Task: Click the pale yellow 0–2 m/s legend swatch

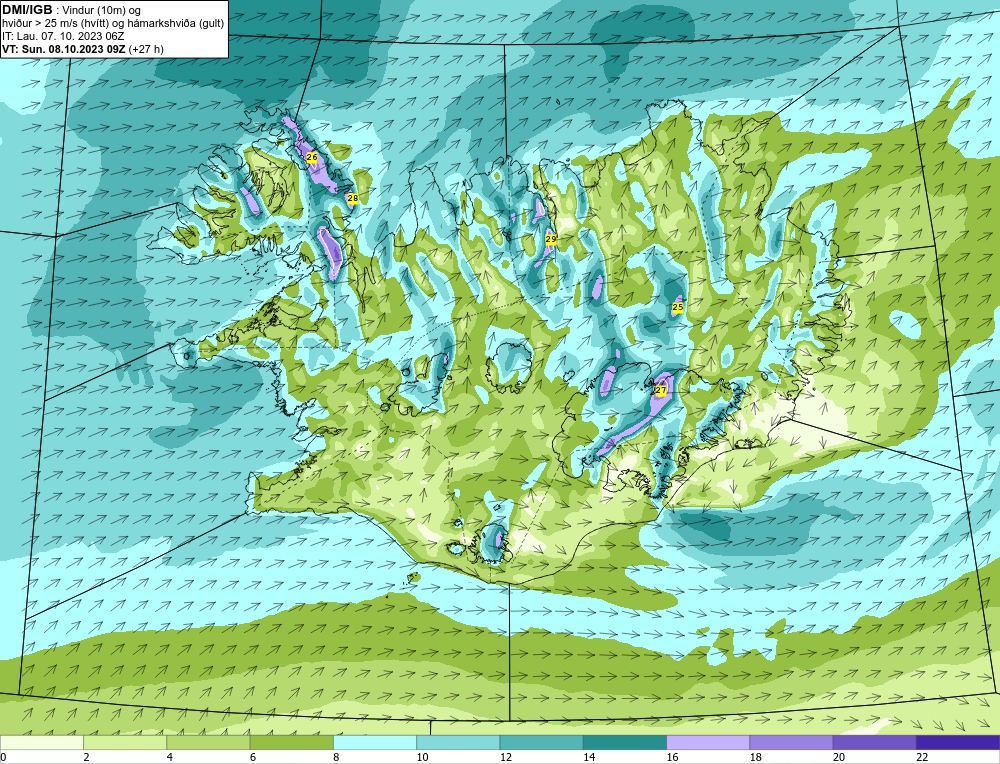Action: pyautogui.click(x=41, y=742)
